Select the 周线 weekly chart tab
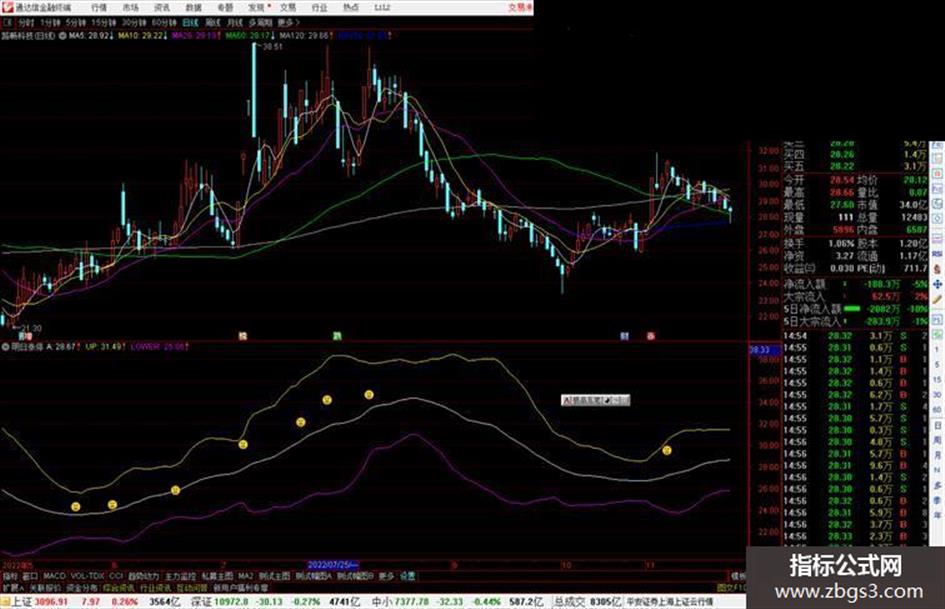Image resolution: width=945 pixels, height=609 pixels. tap(213, 22)
